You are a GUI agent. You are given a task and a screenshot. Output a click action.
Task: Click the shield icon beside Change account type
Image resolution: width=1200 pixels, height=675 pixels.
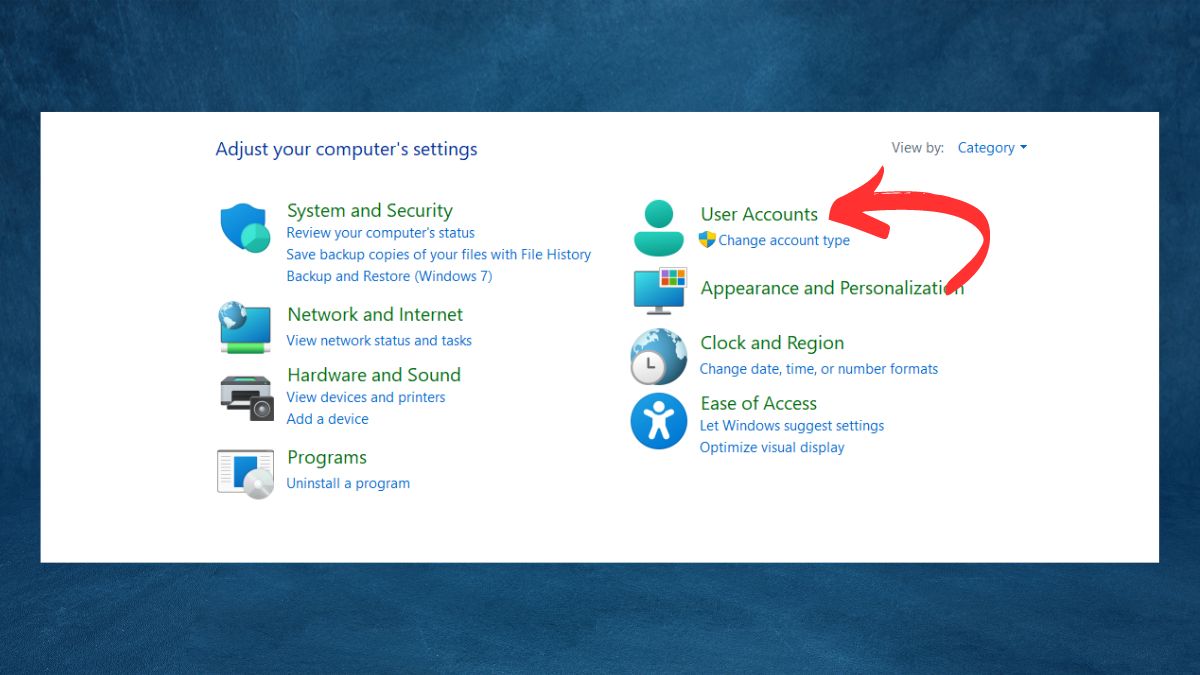click(707, 240)
